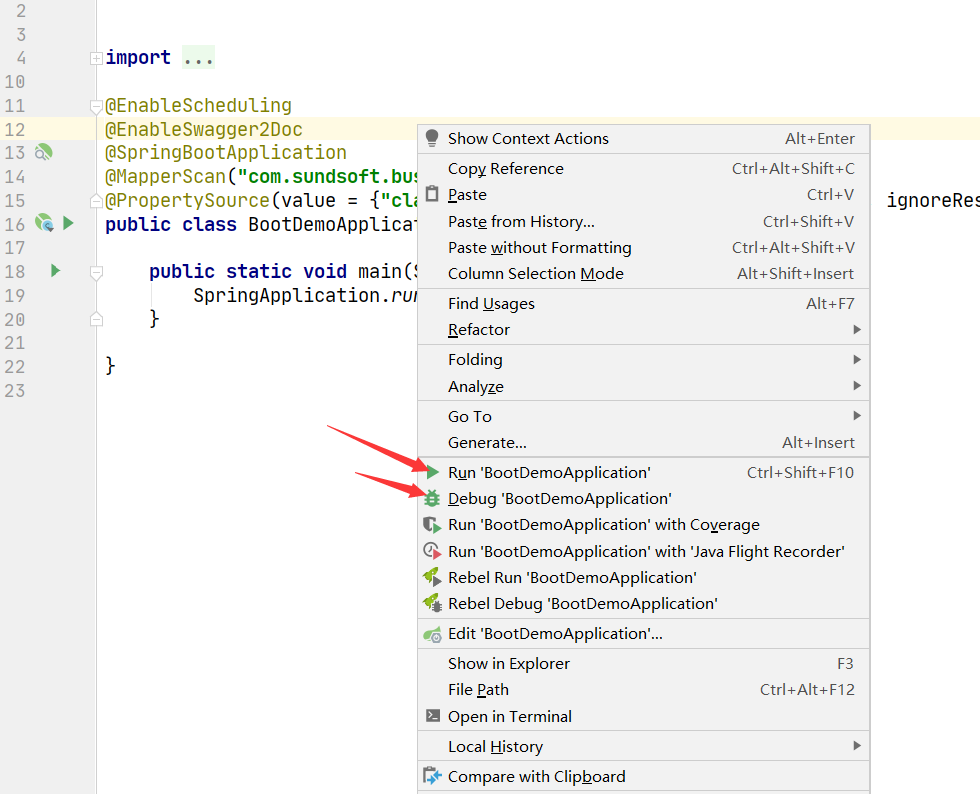This screenshot has height=794, width=980.
Task: Click line number 12 in the gutter
Action: (x=15, y=129)
